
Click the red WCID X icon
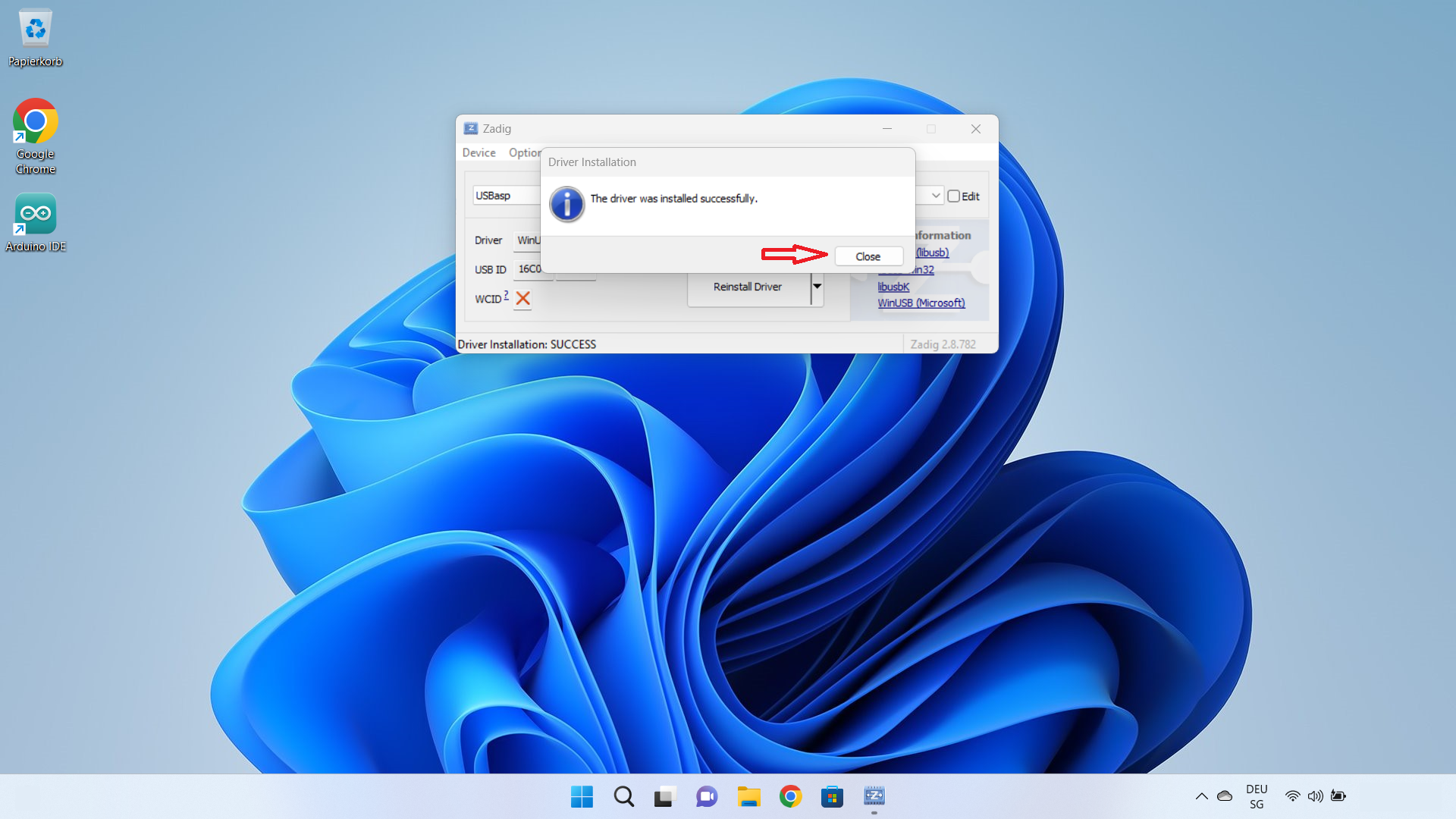point(522,299)
